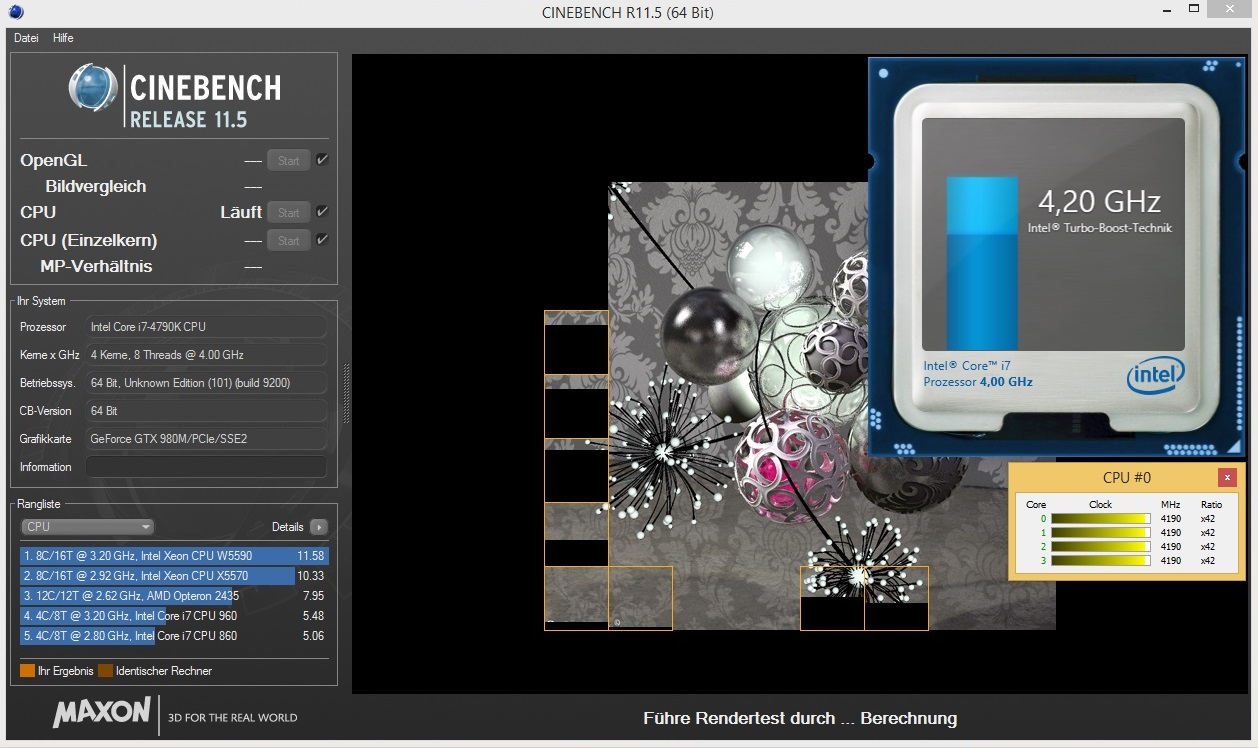The height and width of the screenshot is (748, 1258).
Task: Click the Cinebench sphere logo in the header
Action: click(x=92, y=87)
